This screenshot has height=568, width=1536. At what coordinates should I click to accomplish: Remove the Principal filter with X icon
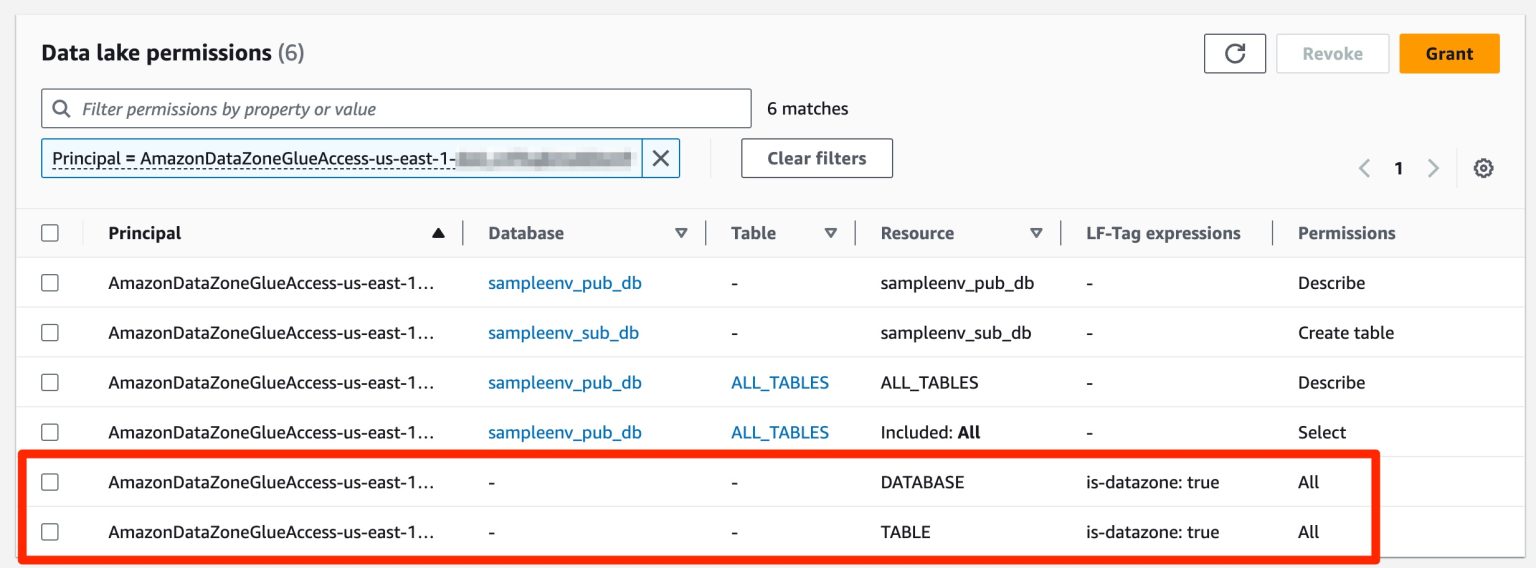click(661, 158)
